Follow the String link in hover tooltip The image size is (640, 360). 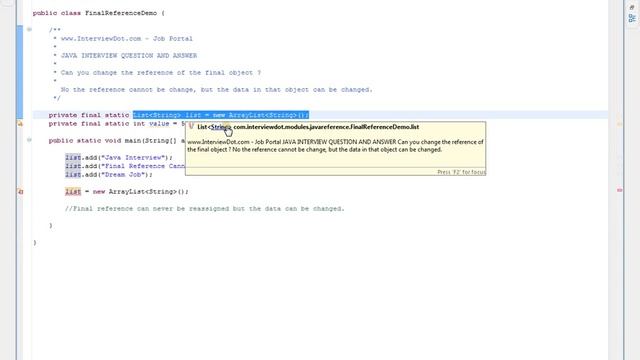(220, 127)
